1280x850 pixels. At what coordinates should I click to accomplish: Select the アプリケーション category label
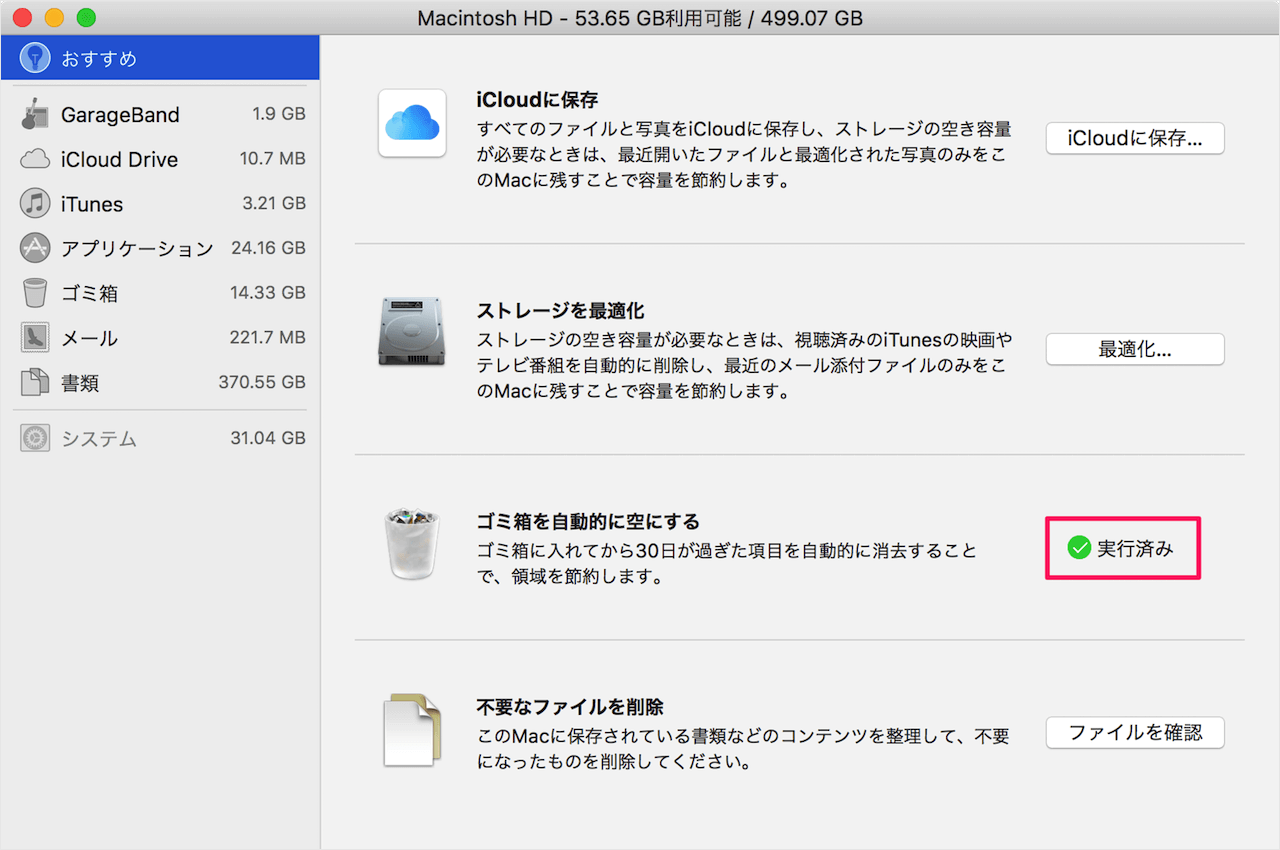coord(137,249)
